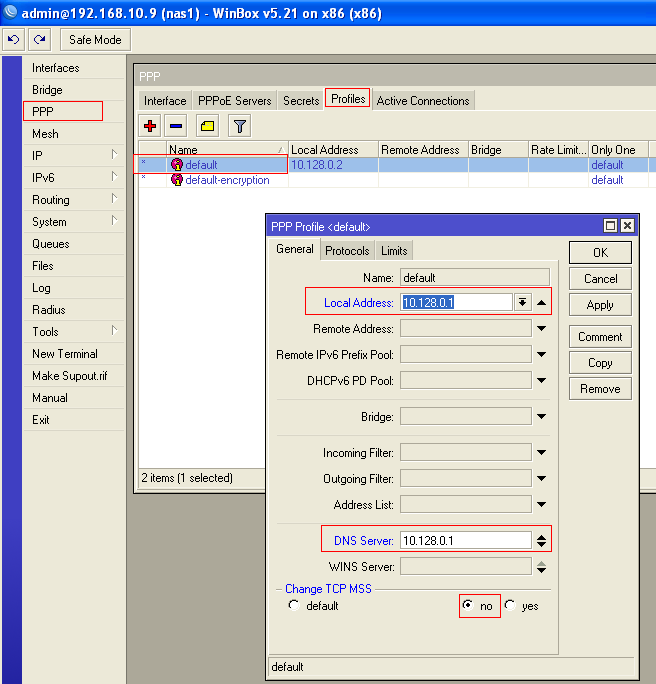Select the default-encryption profile icon

[x=177, y=180]
